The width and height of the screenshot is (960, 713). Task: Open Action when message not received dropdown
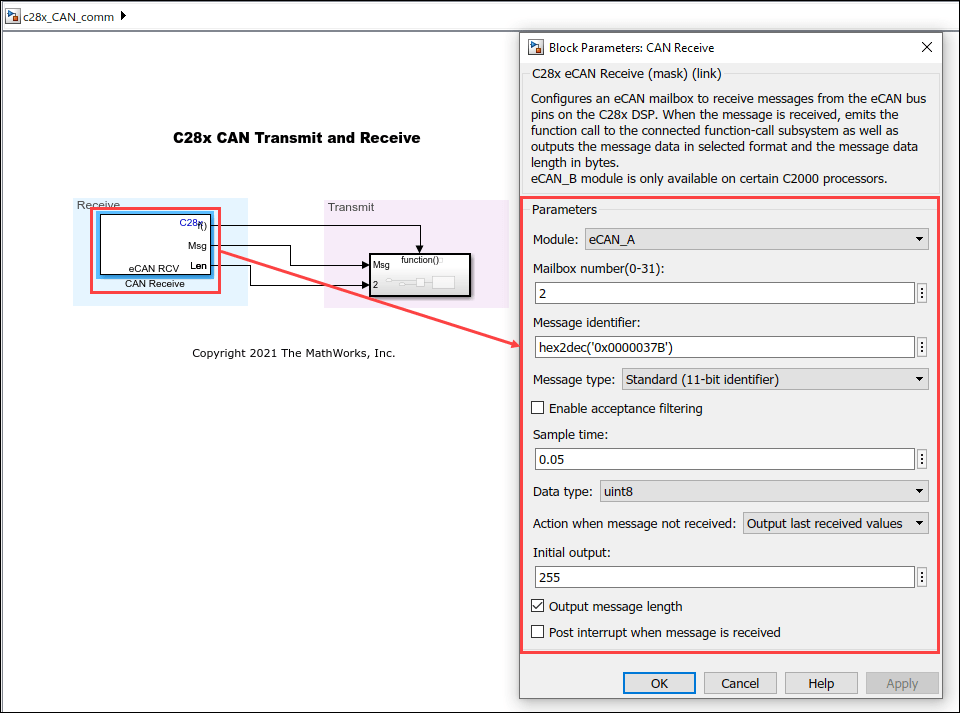click(x=835, y=524)
